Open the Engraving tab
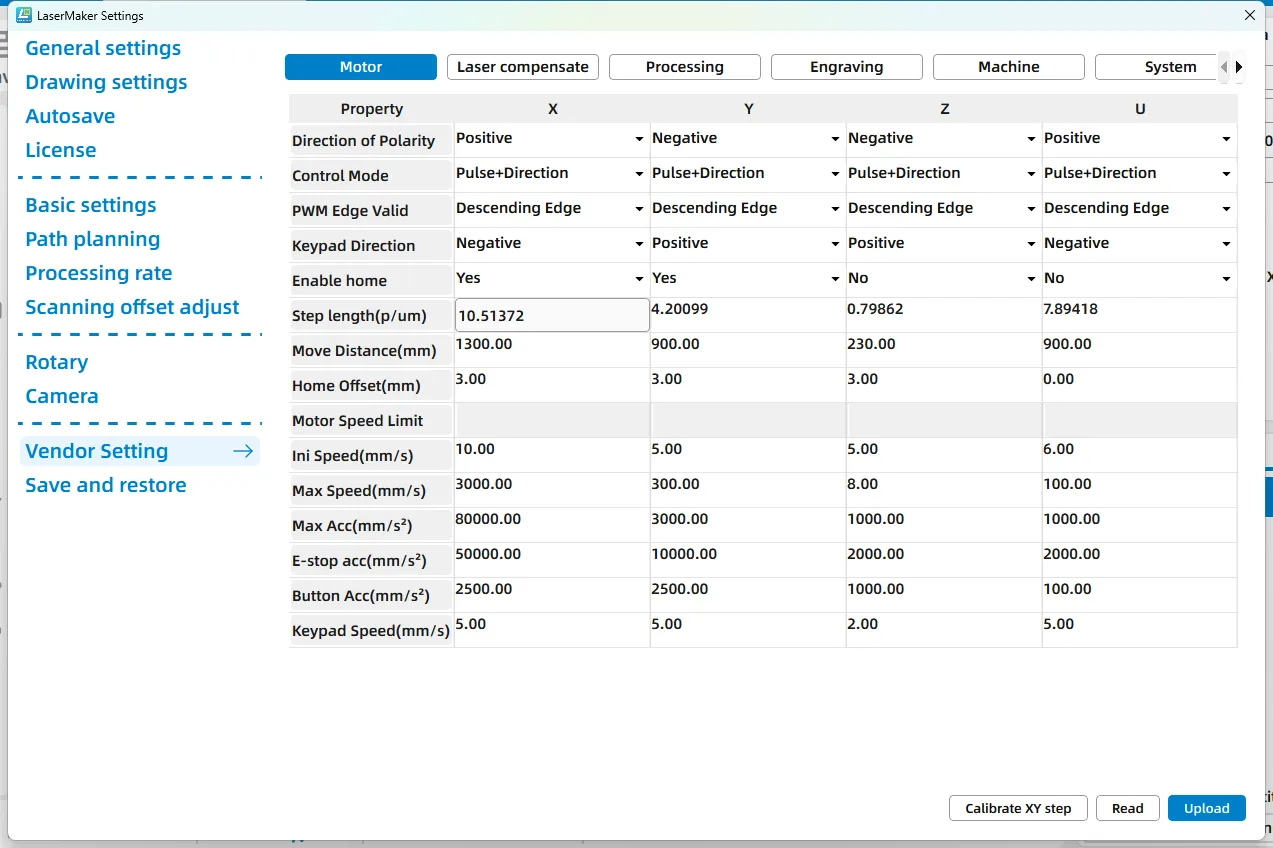The height and width of the screenshot is (848, 1273). [846, 67]
